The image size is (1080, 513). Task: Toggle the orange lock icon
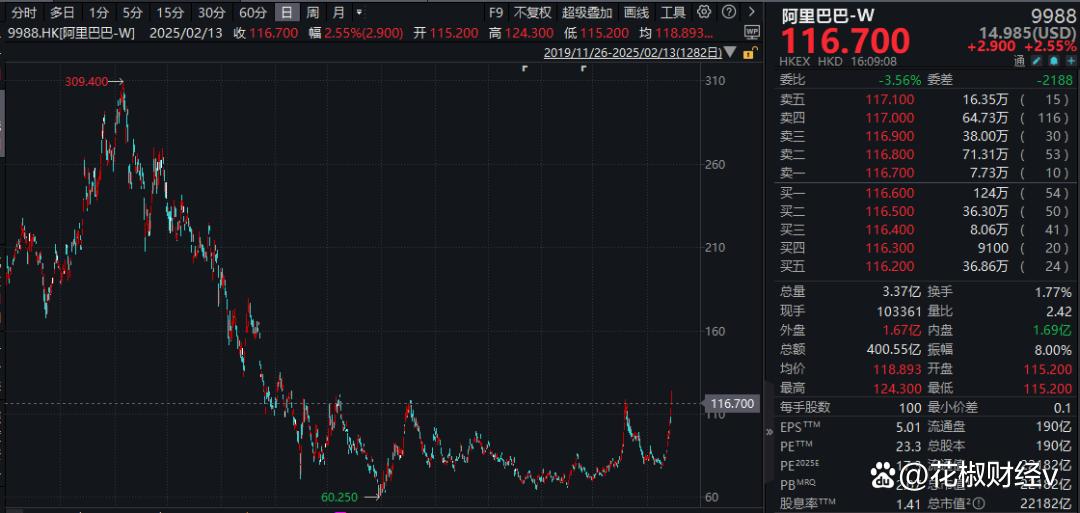[x=752, y=53]
